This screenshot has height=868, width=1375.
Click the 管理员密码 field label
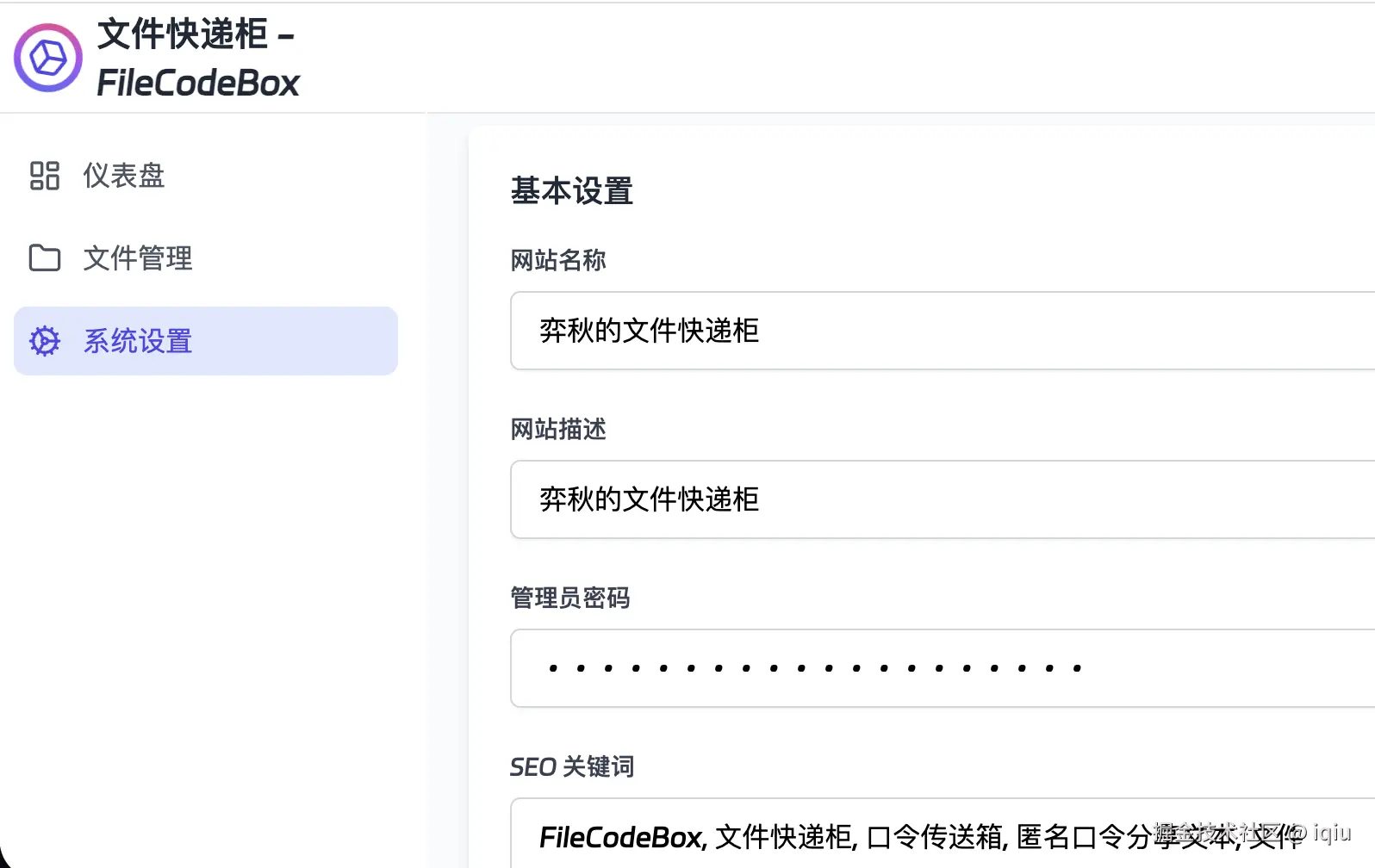click(570, 598)
